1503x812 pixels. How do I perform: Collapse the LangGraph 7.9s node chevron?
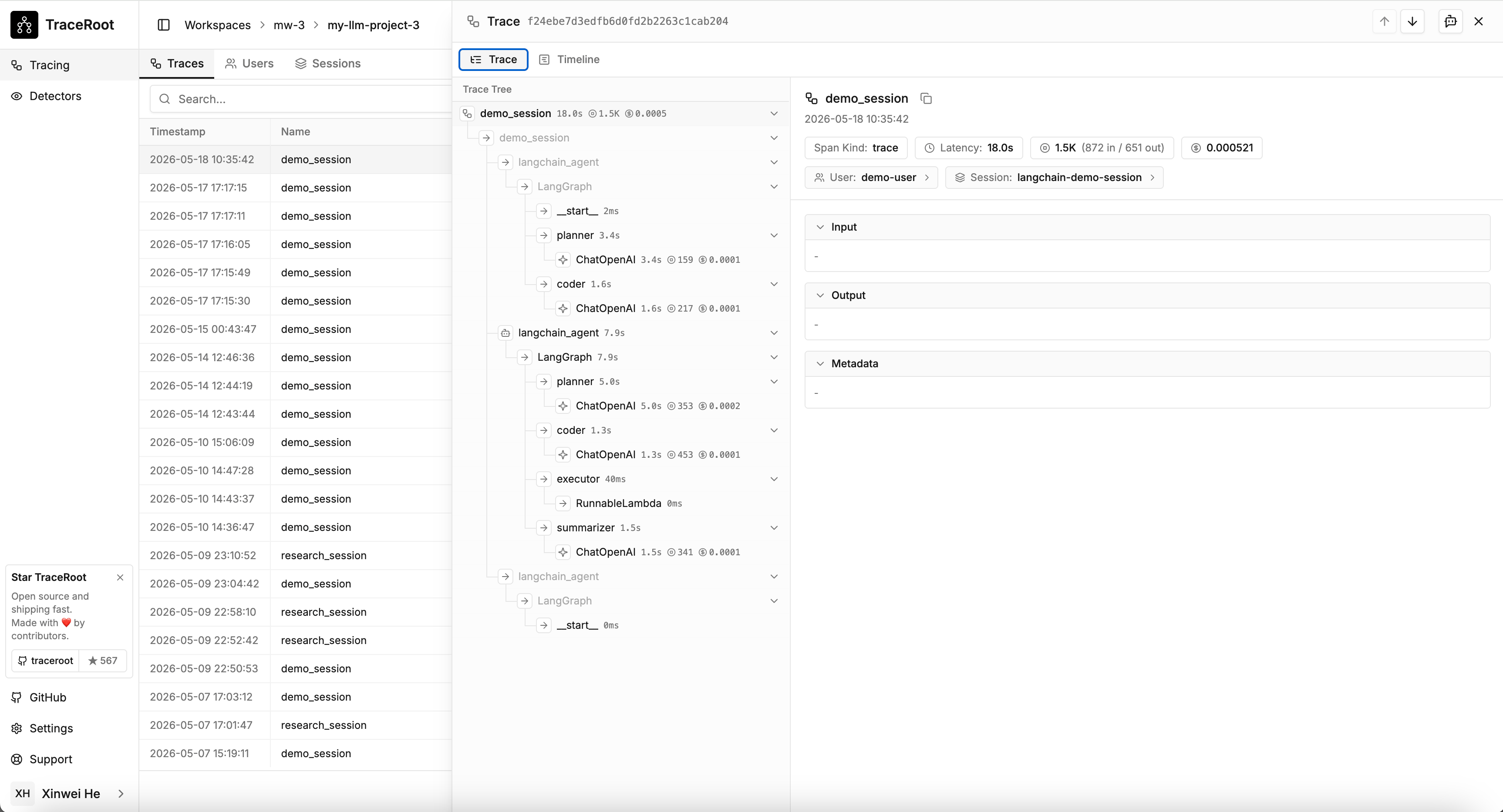(x=774, y=357)
